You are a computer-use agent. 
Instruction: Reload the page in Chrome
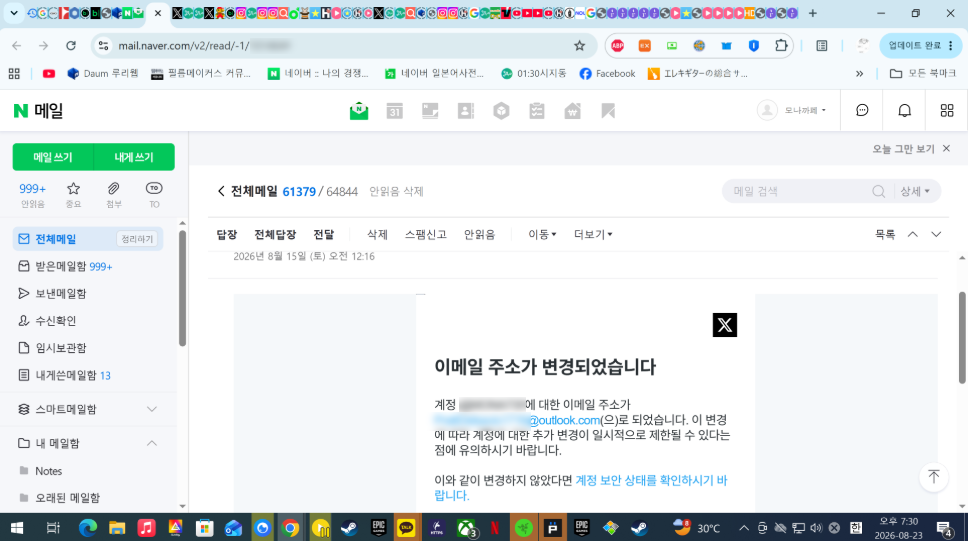tap(71, 46)
